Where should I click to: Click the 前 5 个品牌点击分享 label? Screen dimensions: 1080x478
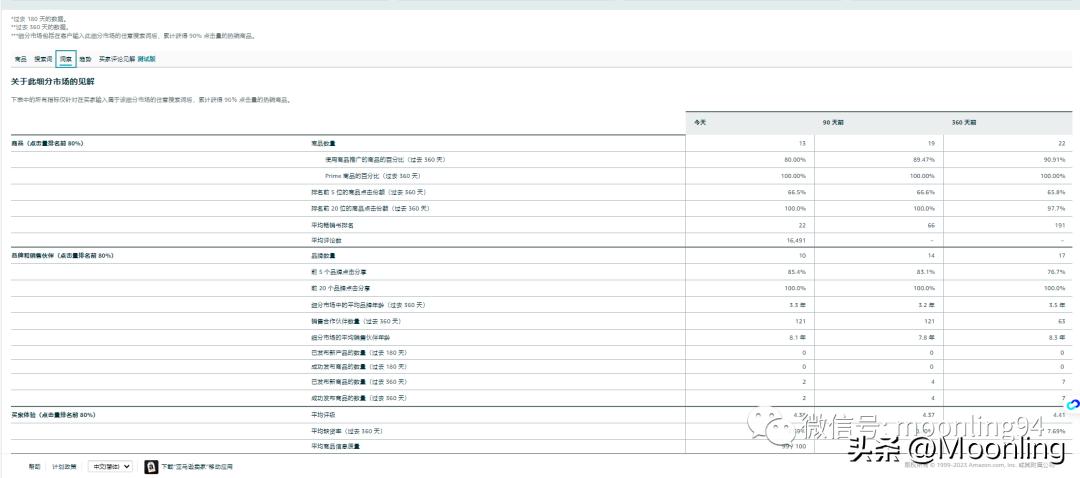coord(339,272)
